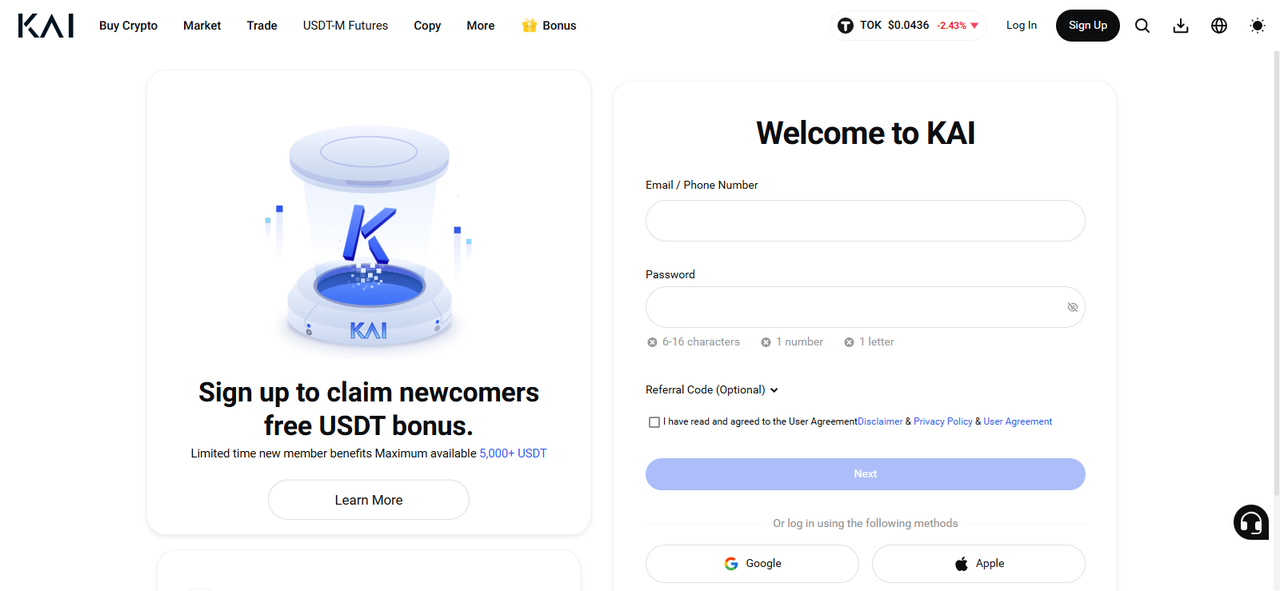Open the Privacy Policy link
This screenshot has height=591, width=1280.
[x=943, y=422]
